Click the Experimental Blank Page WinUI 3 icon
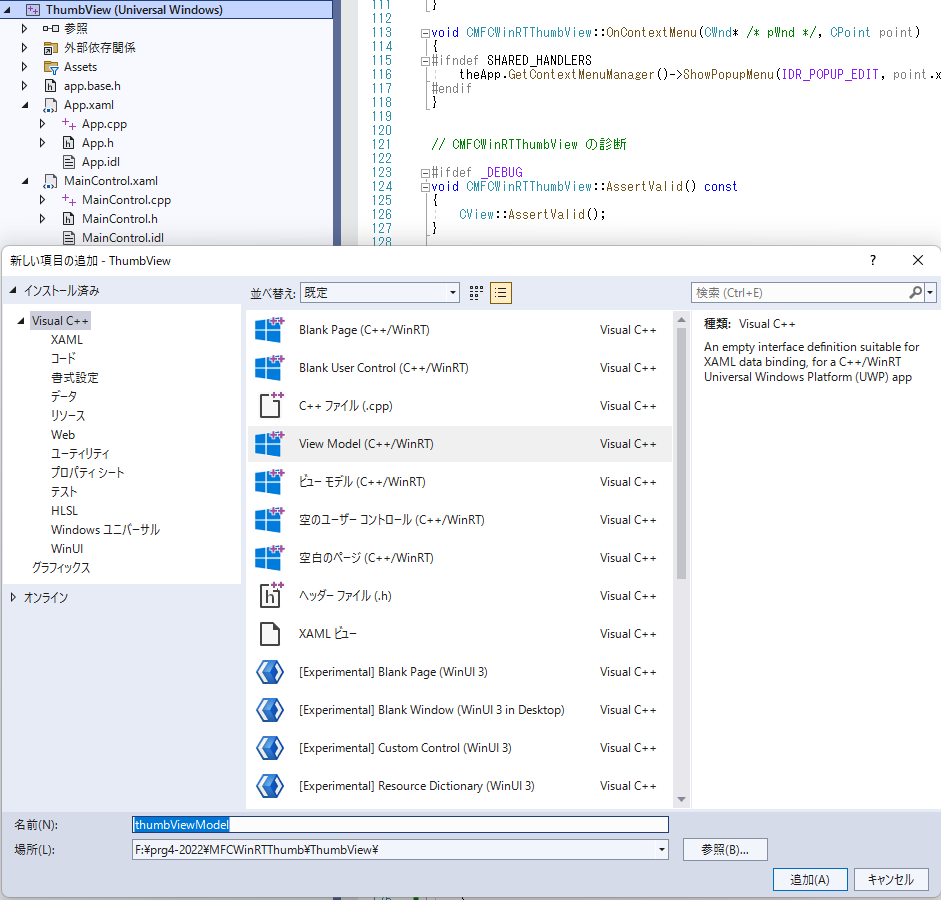Screen dimensions: 941x900 point(270,671)
